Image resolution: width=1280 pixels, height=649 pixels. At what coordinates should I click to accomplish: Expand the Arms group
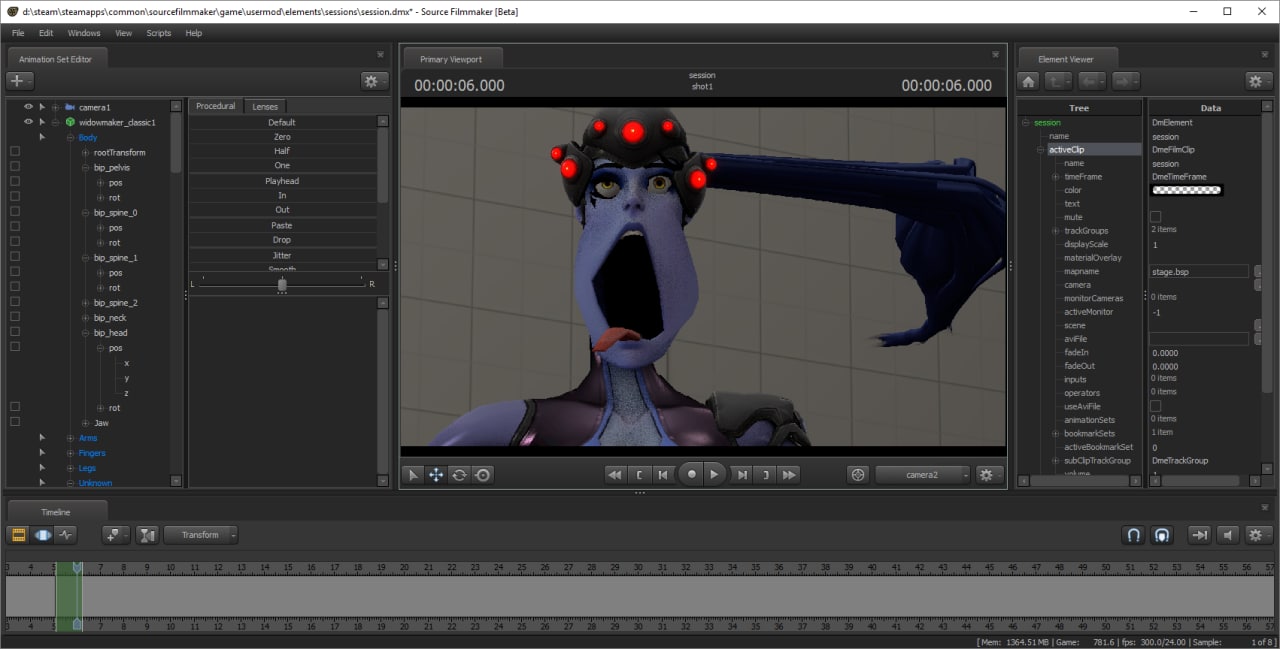click(x=71, y=438)
